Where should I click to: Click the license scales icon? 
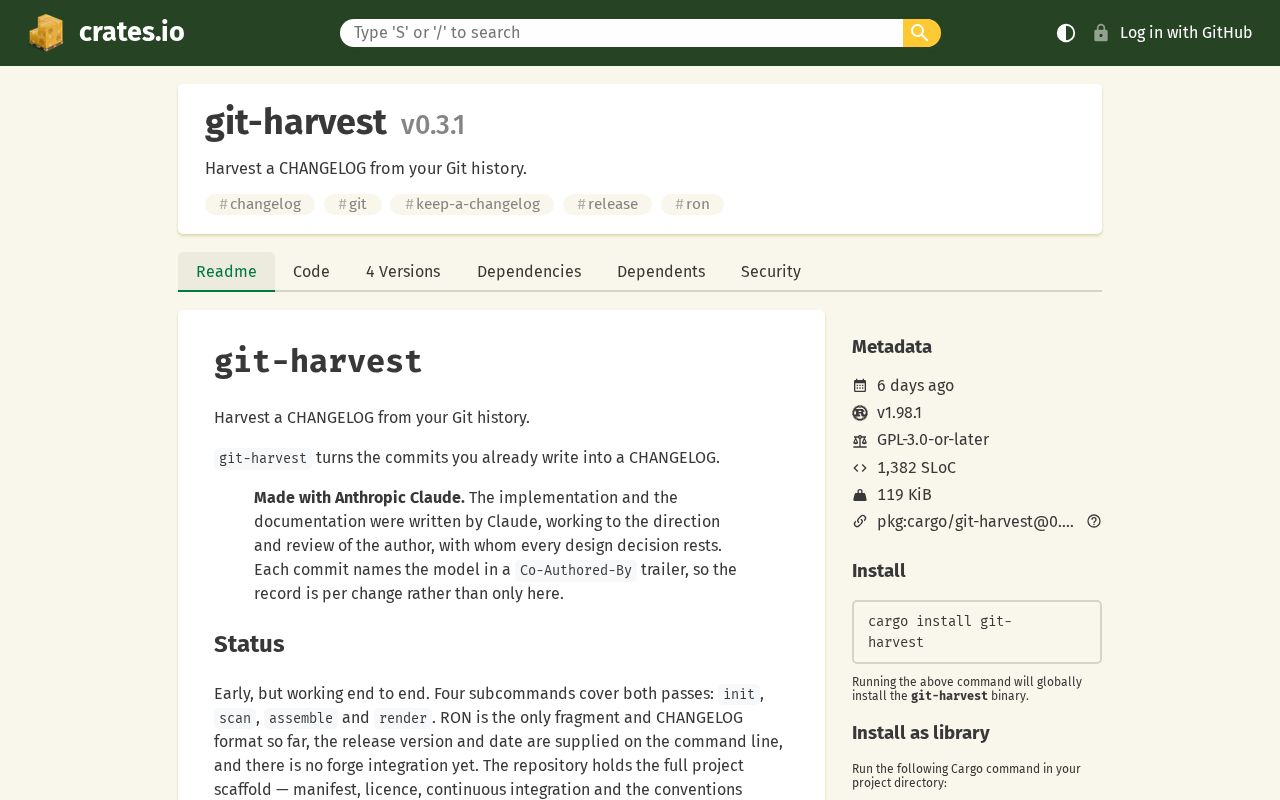860,440
